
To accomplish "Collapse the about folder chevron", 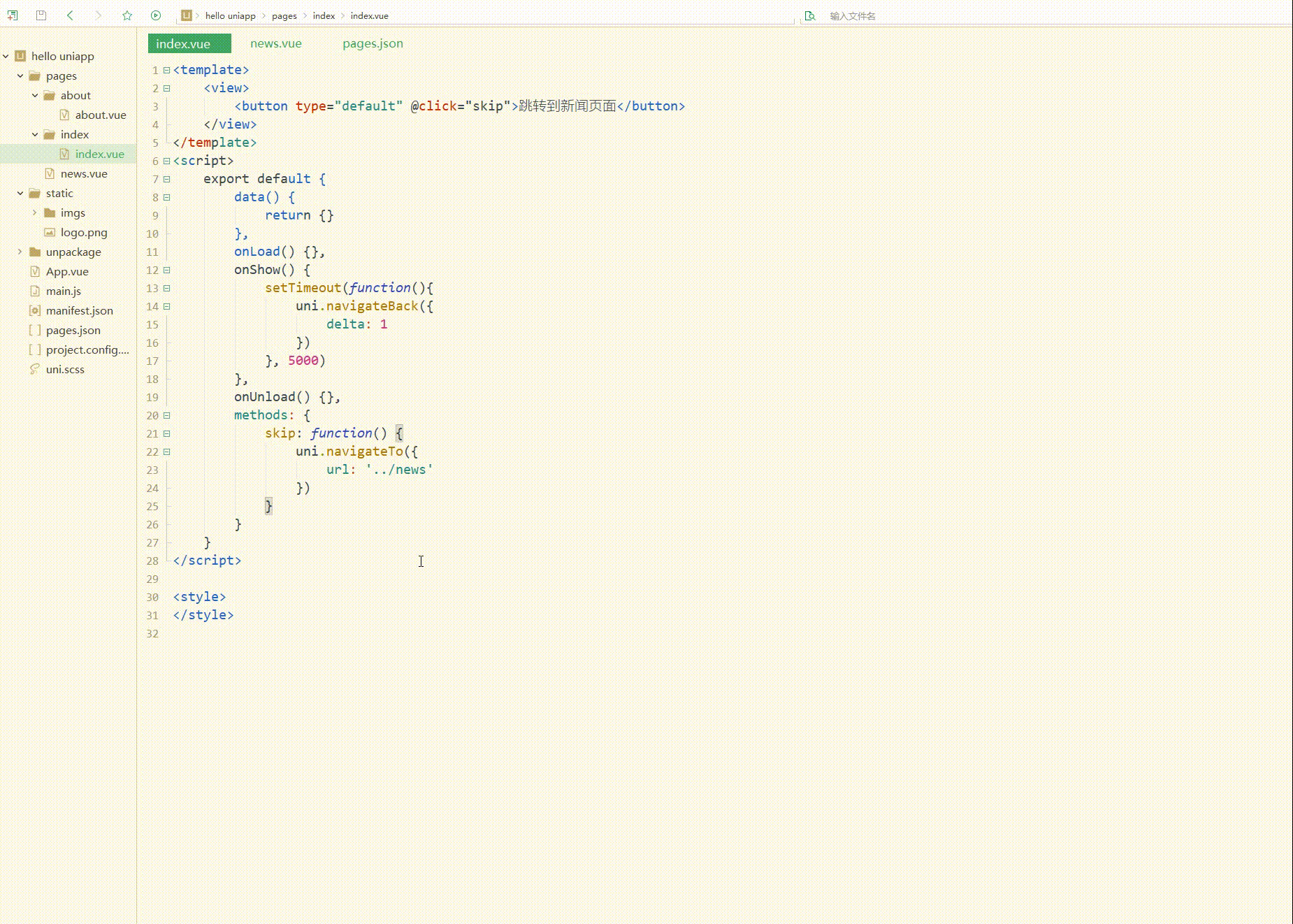I will (35, 95).
